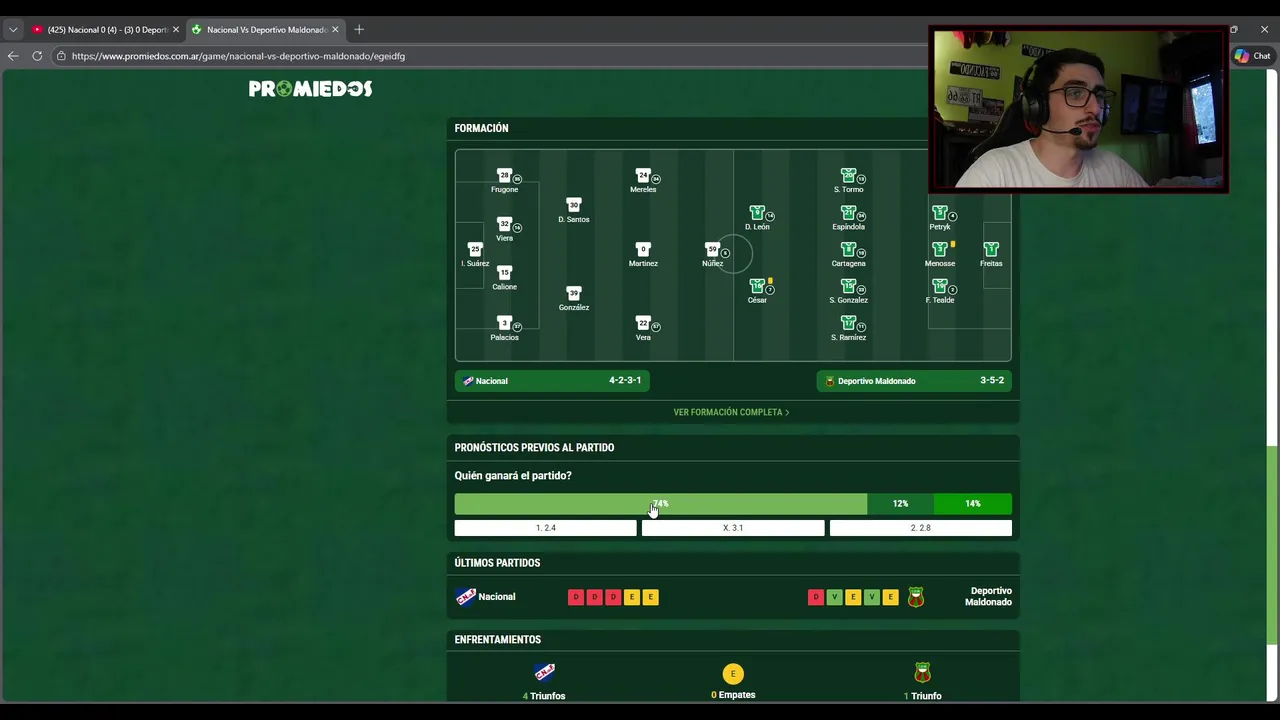Select Mereles' number 24 shirt icon

pyautogui.click(x=643, y=175)
